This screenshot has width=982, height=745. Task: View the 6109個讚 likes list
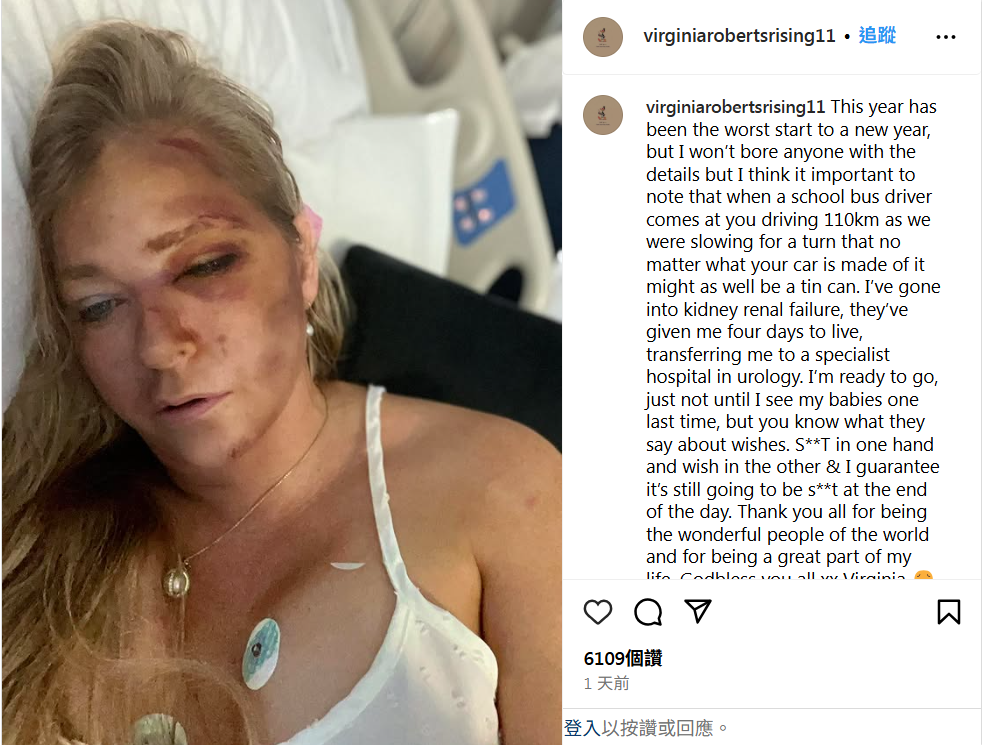(x=623, y=658)
